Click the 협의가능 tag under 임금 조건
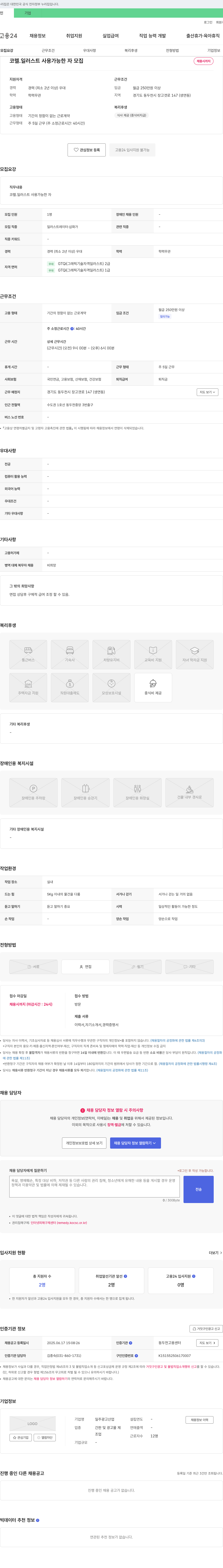The height and width of the screenshot is (1568, 223). point(165,317)
